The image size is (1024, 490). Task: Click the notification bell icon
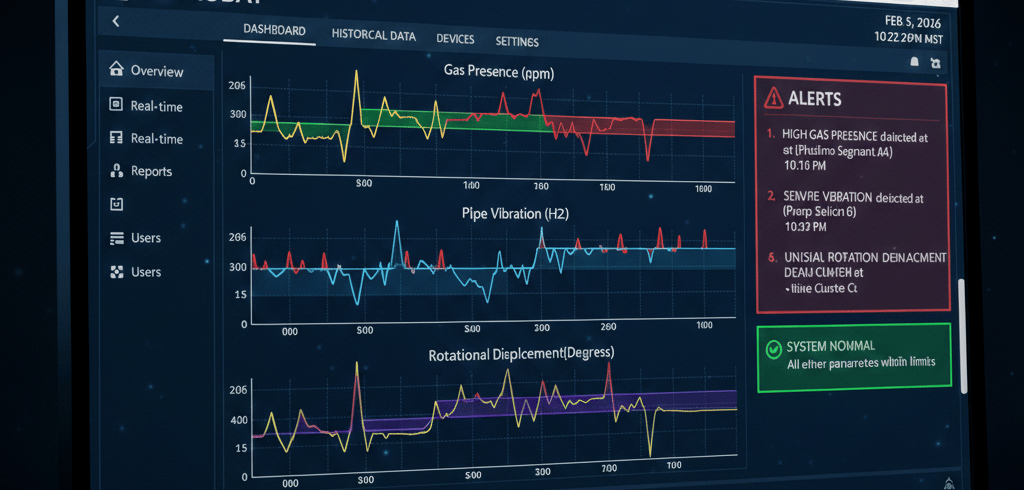coord(915,62)
